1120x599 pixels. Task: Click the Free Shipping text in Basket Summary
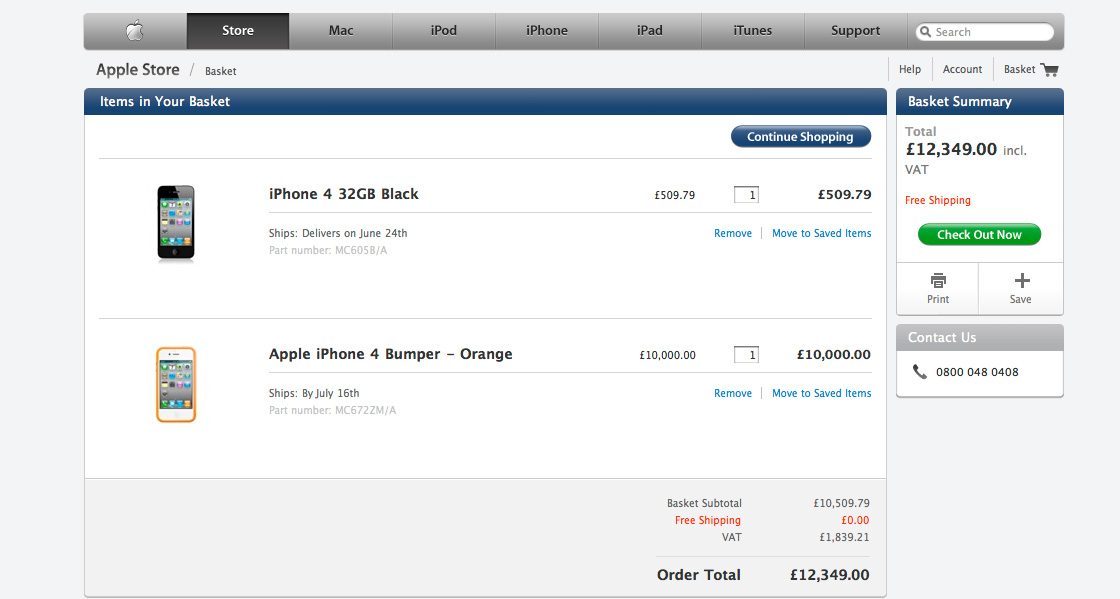[x=938, y=201]
